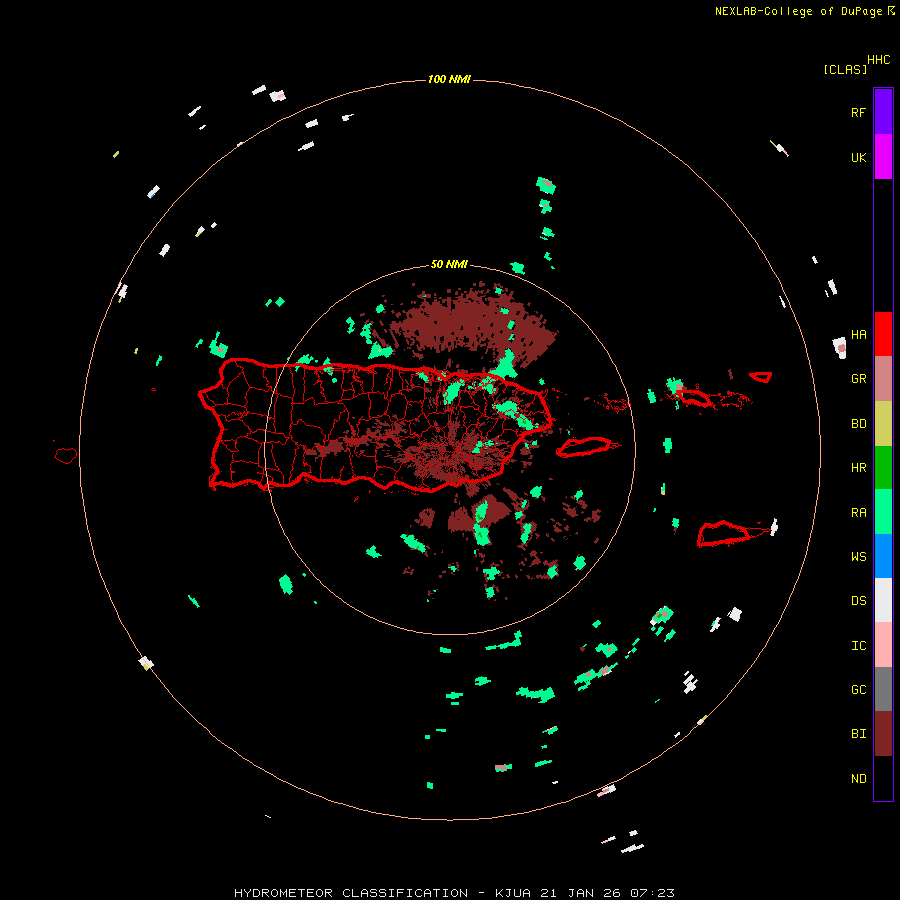
Task: Click the 'IC' legend label
Action: click(858, 646)
